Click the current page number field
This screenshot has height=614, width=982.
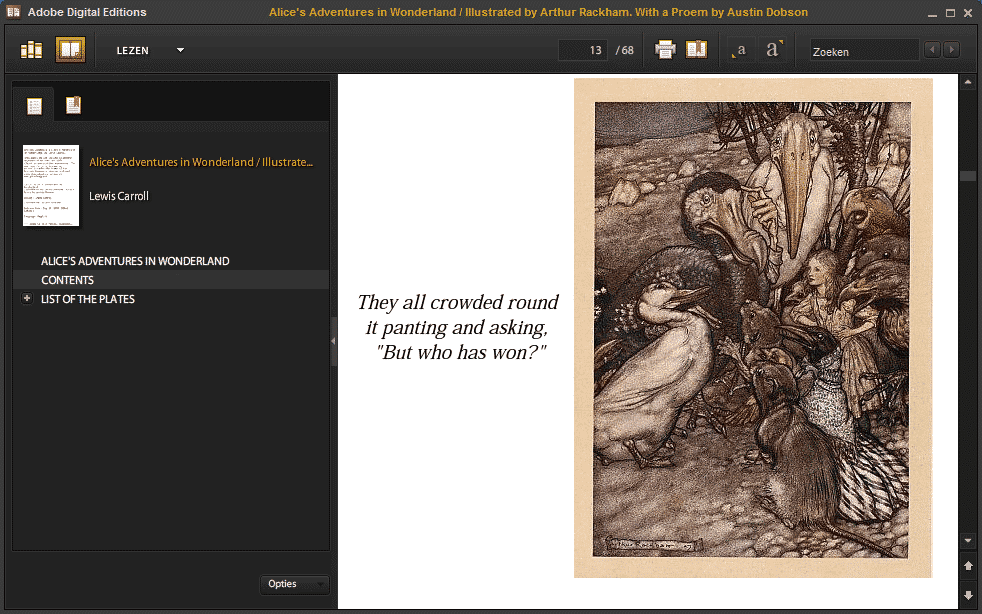[582, 50]
